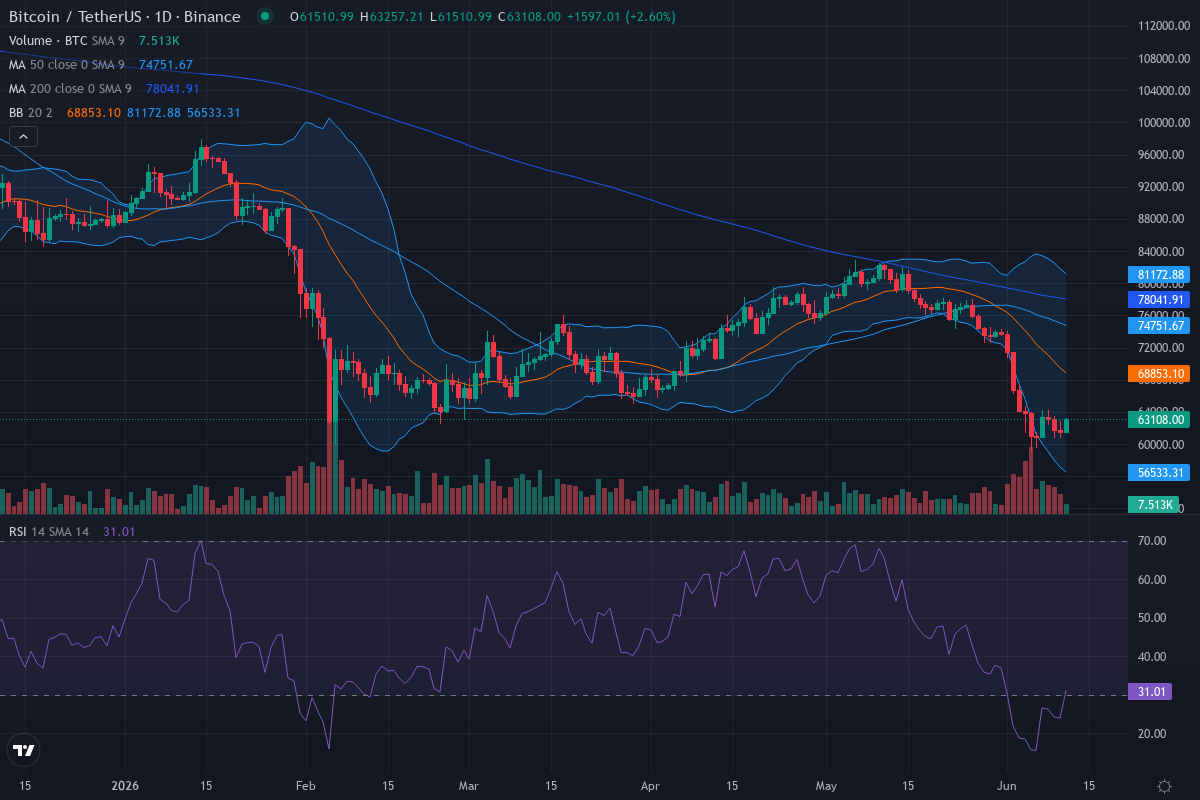Collapse the indicator legend chevron

pos(23,136)
